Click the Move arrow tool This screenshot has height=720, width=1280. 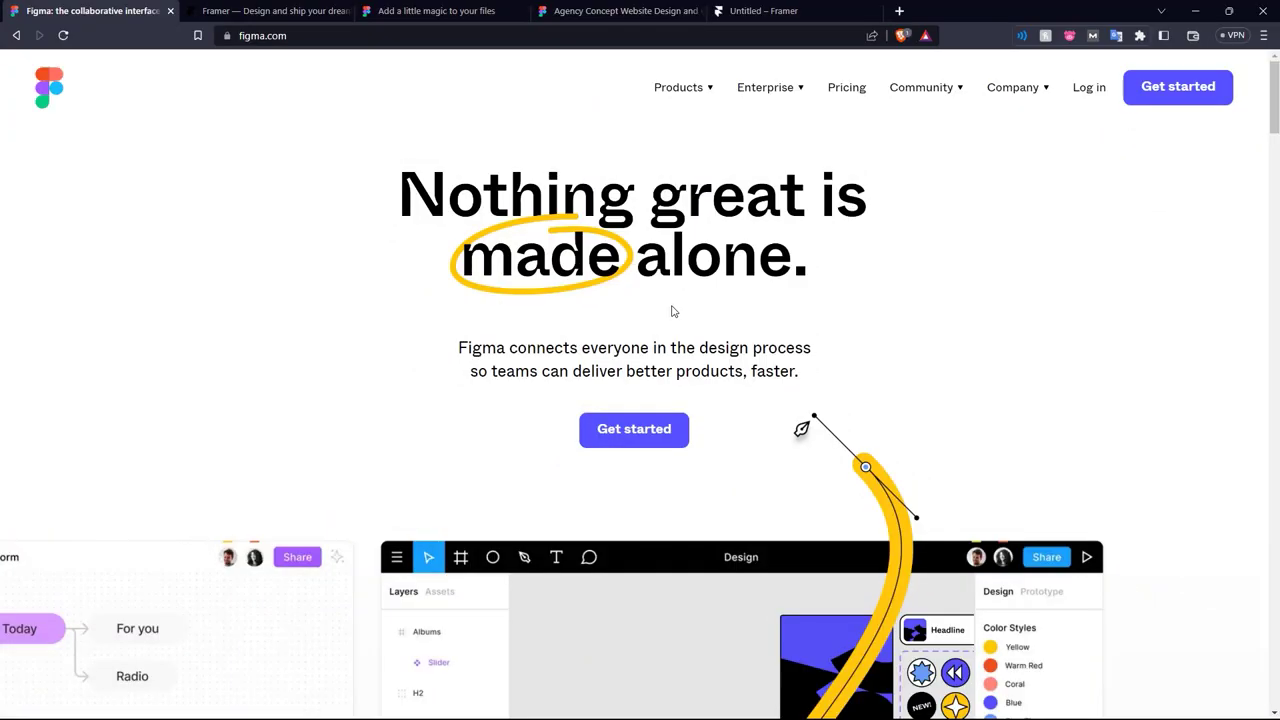428,557
